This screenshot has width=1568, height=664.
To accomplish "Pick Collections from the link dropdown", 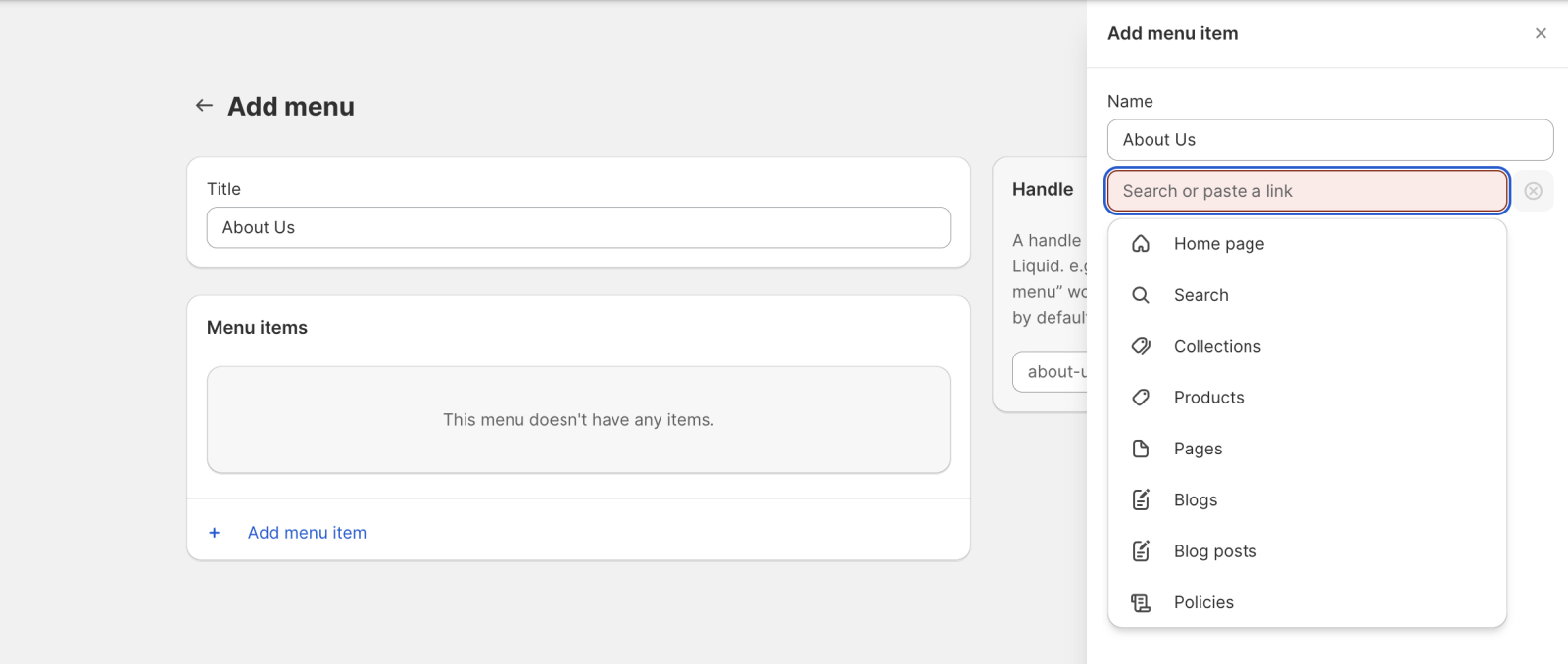I will tap(1307, 346).
